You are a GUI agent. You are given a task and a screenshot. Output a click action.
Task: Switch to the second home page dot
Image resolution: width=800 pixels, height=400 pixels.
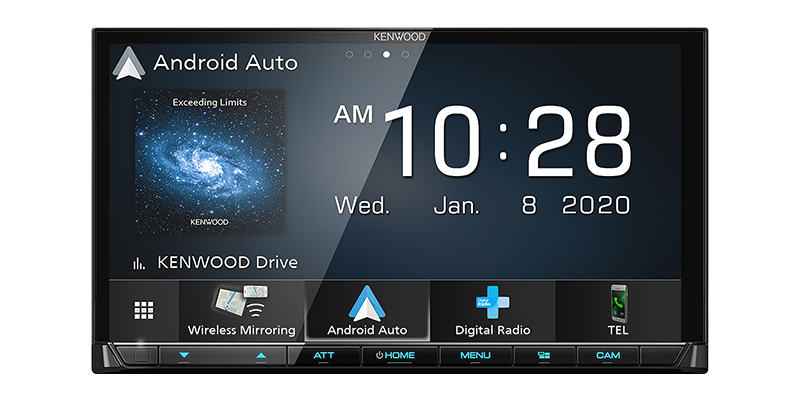[x=368, y=54]
